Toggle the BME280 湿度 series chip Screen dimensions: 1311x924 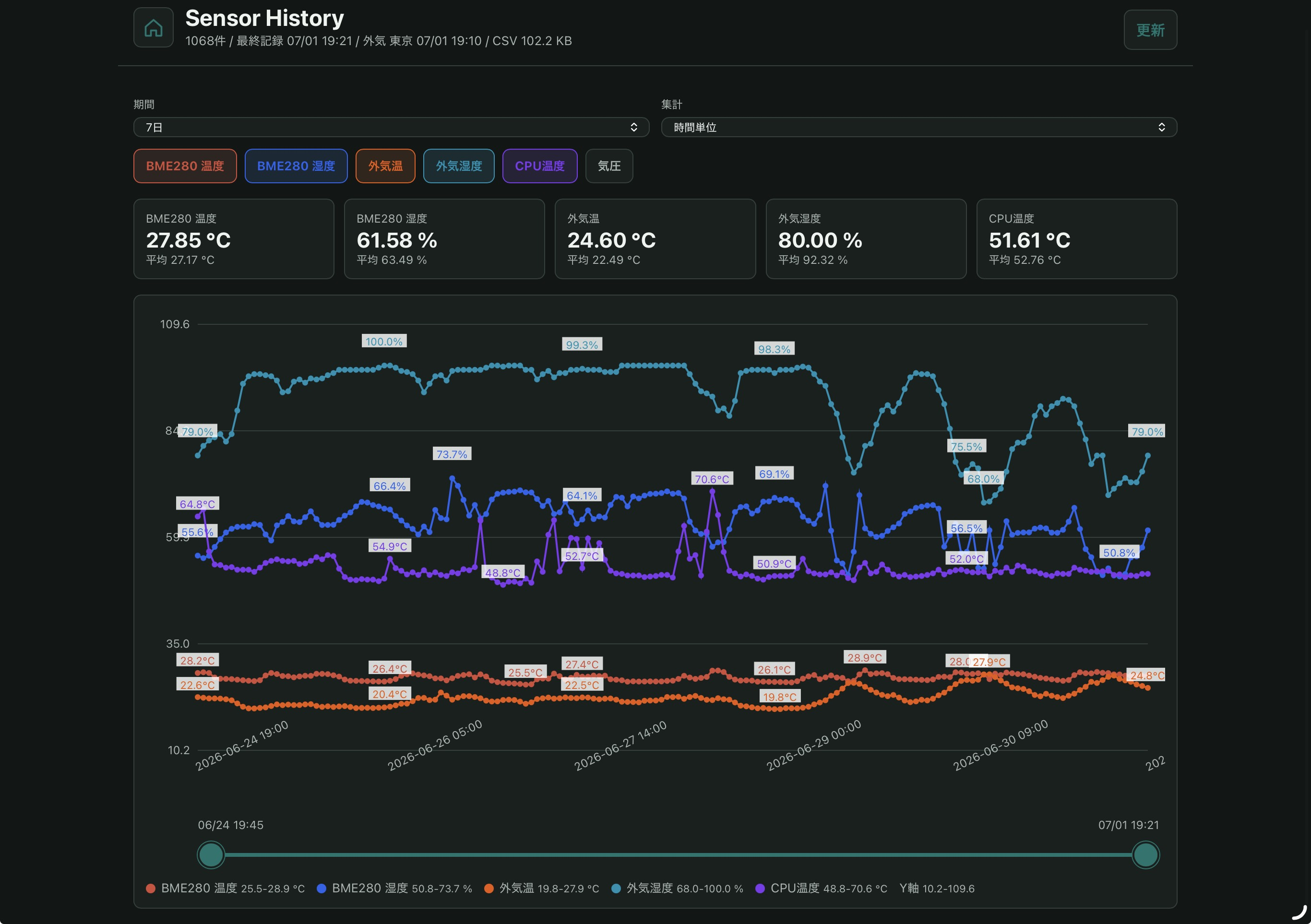pyautogui.click(x=296, y=166)
